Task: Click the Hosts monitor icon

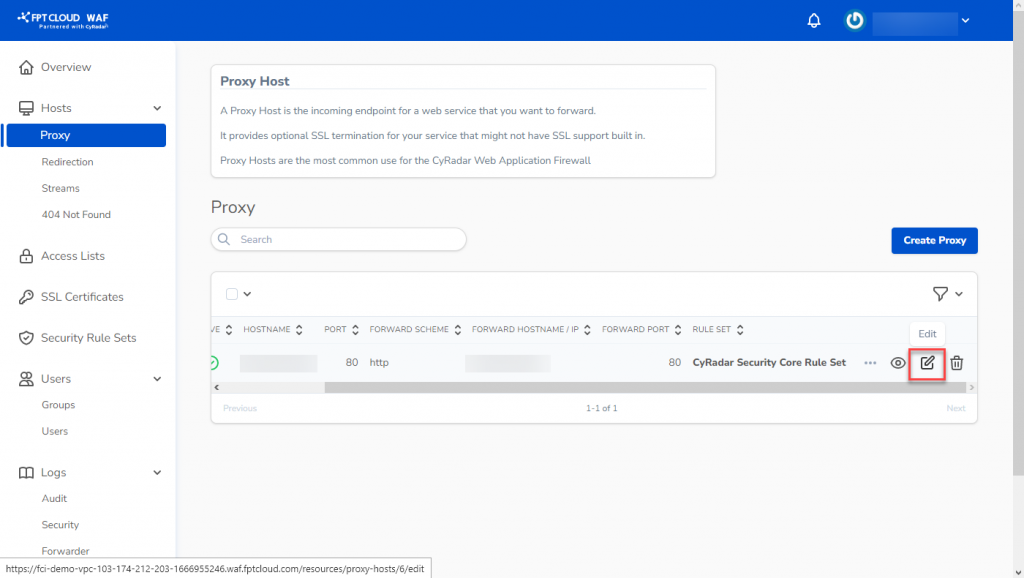Action: [x=26, y=107]
